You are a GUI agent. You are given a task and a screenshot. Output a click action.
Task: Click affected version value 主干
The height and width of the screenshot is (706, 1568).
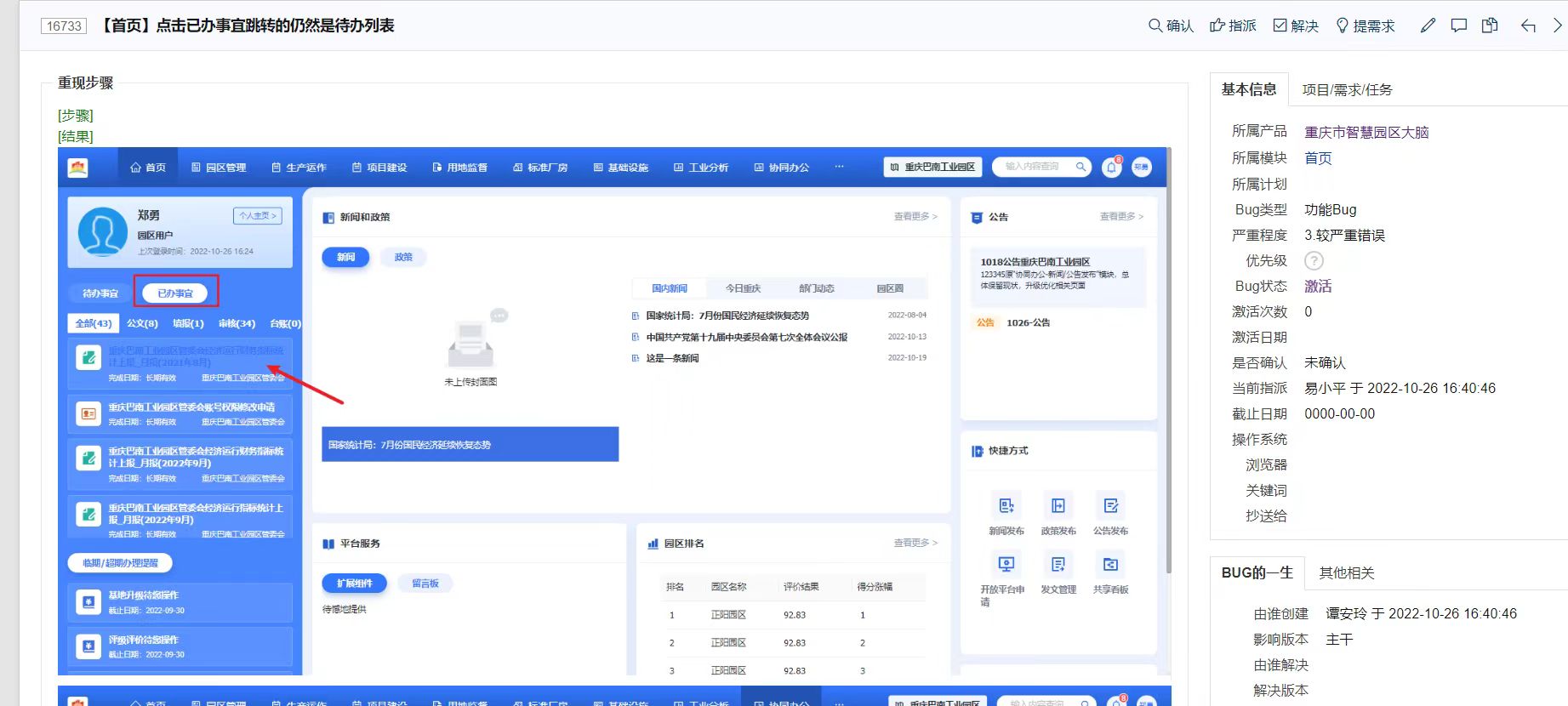[1339, 640]
